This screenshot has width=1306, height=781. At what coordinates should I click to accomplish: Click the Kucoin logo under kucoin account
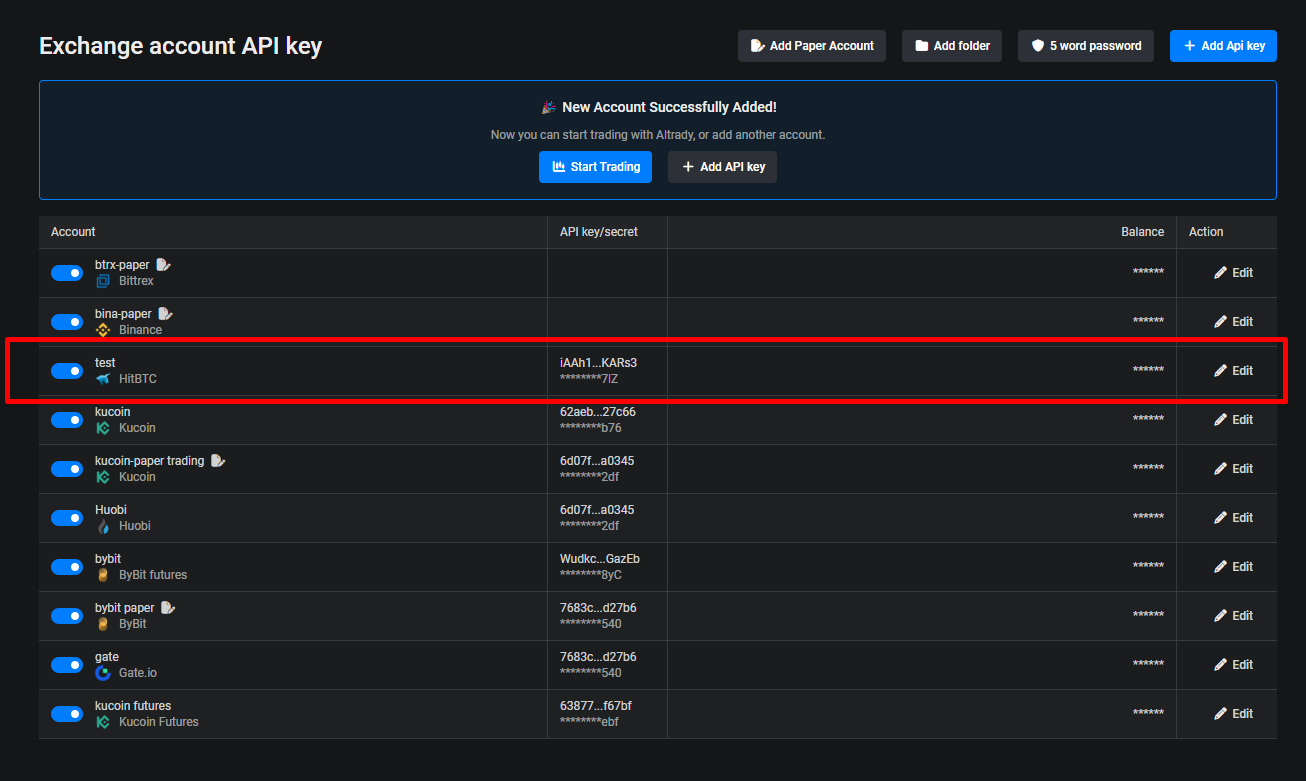coord(102,428)
